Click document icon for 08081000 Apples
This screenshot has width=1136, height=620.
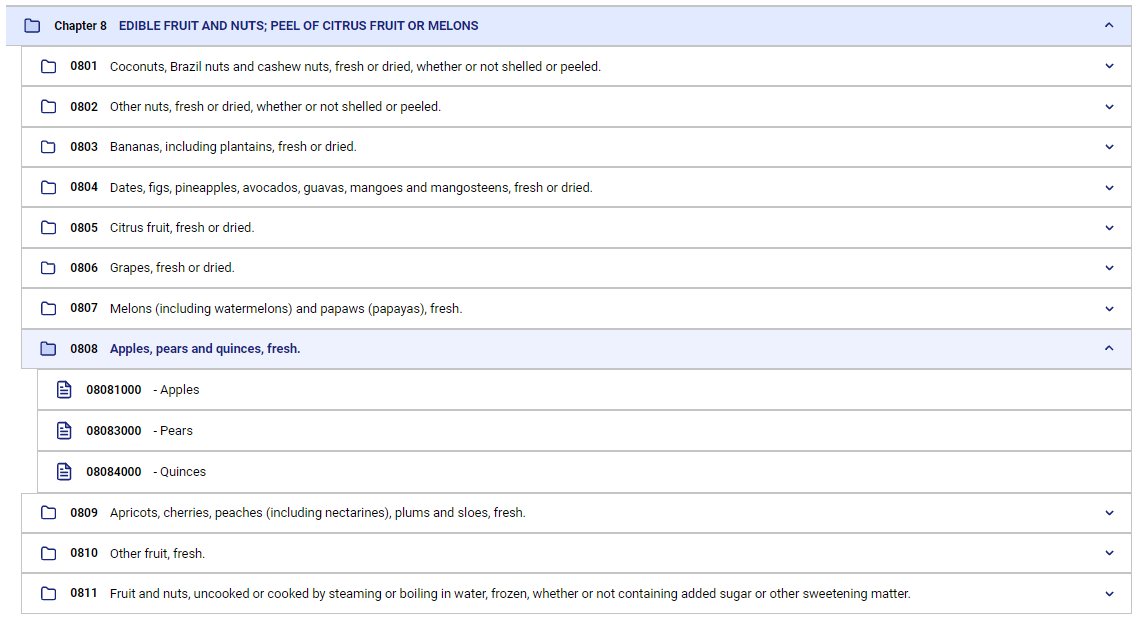[64, 390]
